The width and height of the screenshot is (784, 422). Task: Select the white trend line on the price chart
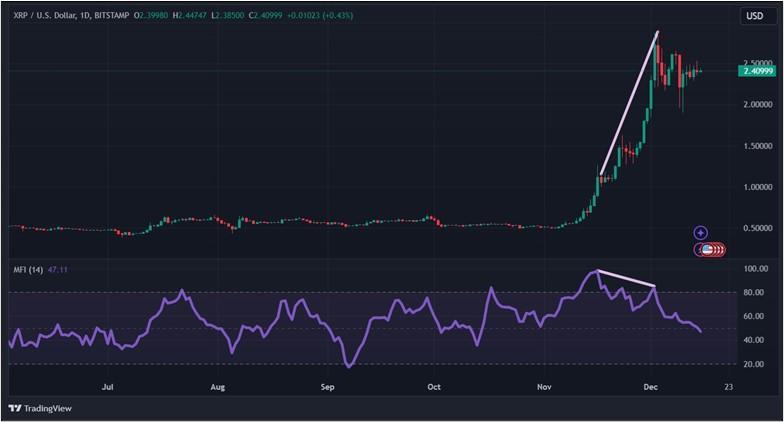tap(629, 103)
